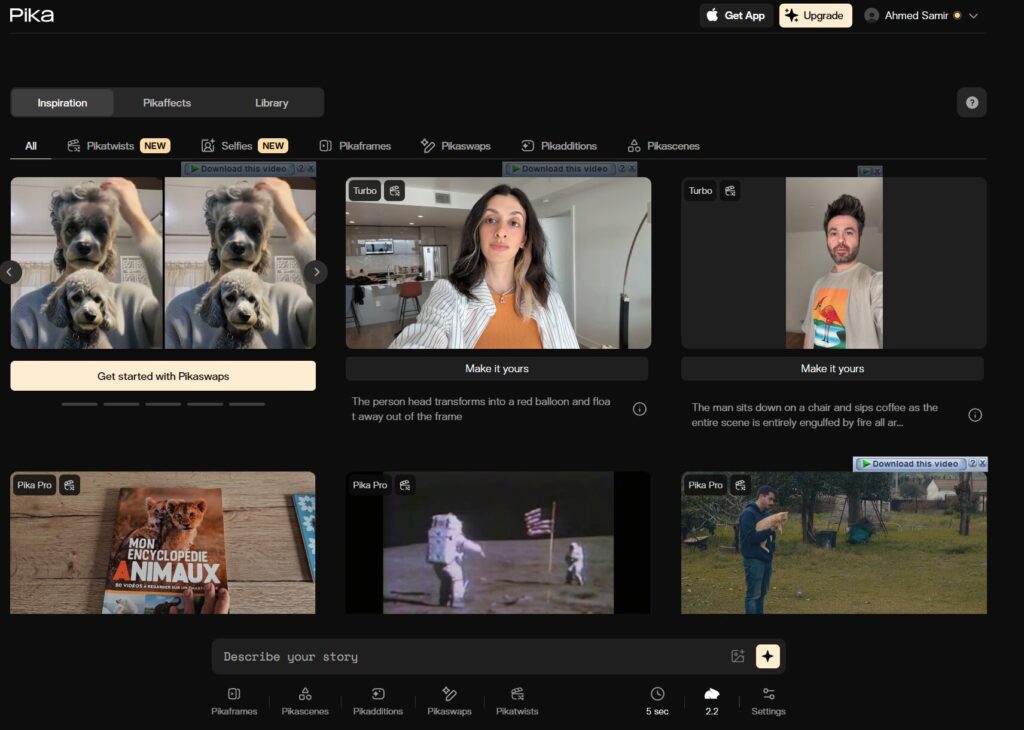Filter inspiration by Selfies

point(244,146)
